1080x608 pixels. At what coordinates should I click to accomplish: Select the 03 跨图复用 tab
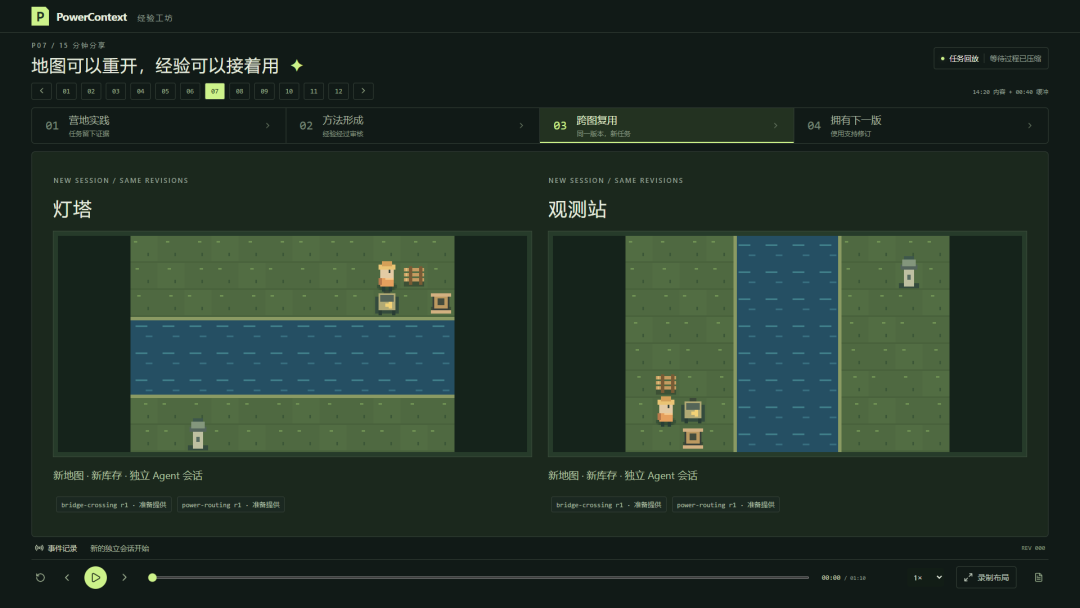pos(667,125)
